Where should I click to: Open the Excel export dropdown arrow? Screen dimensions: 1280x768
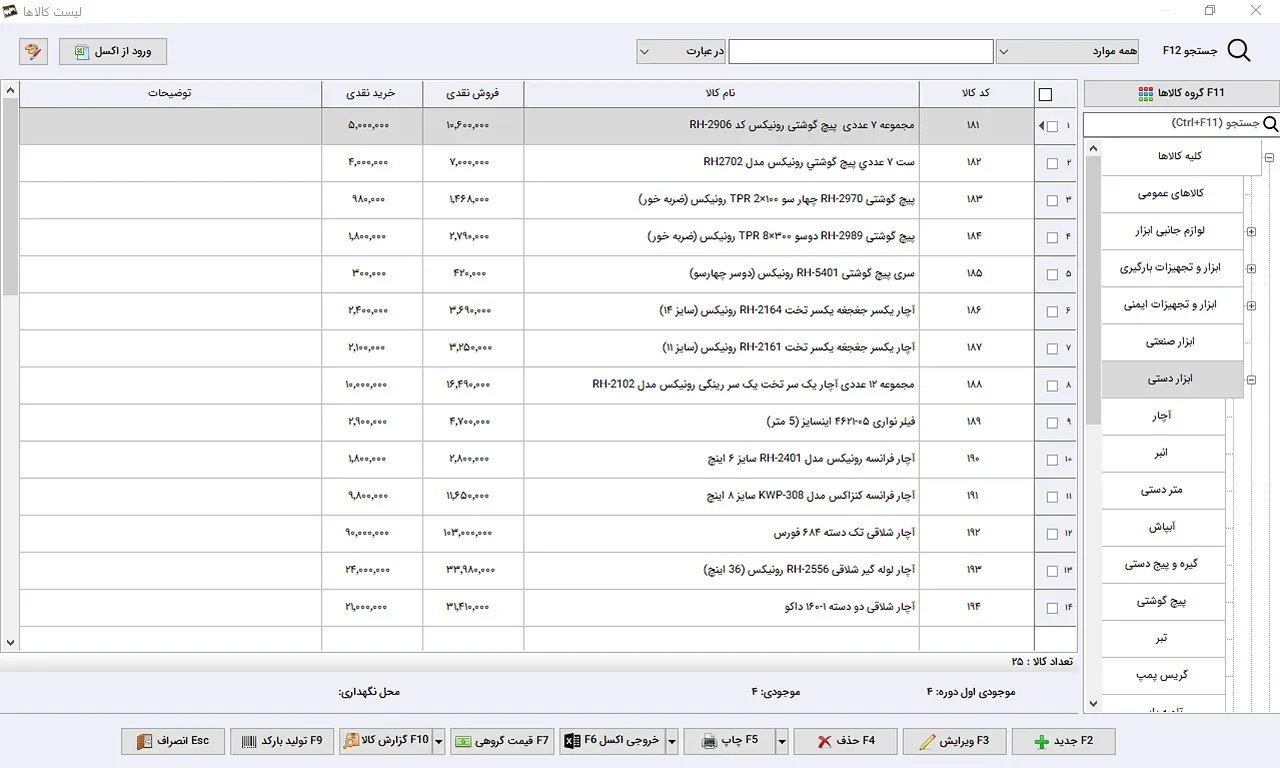click(672, 741)
